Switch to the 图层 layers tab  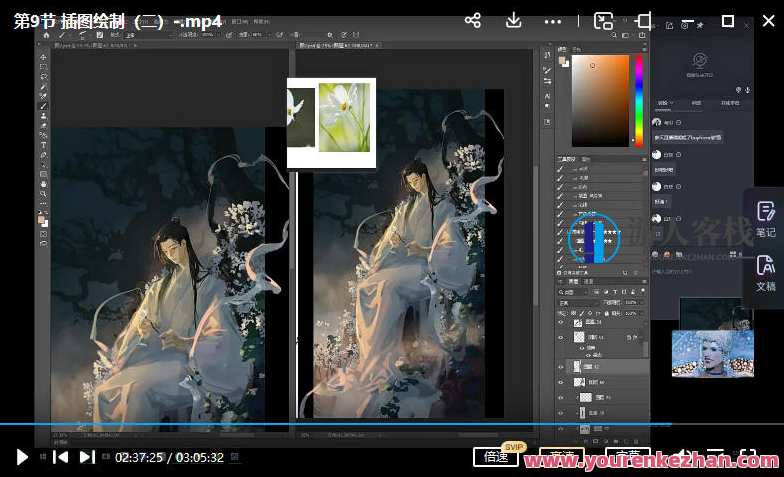coord(574,282)
